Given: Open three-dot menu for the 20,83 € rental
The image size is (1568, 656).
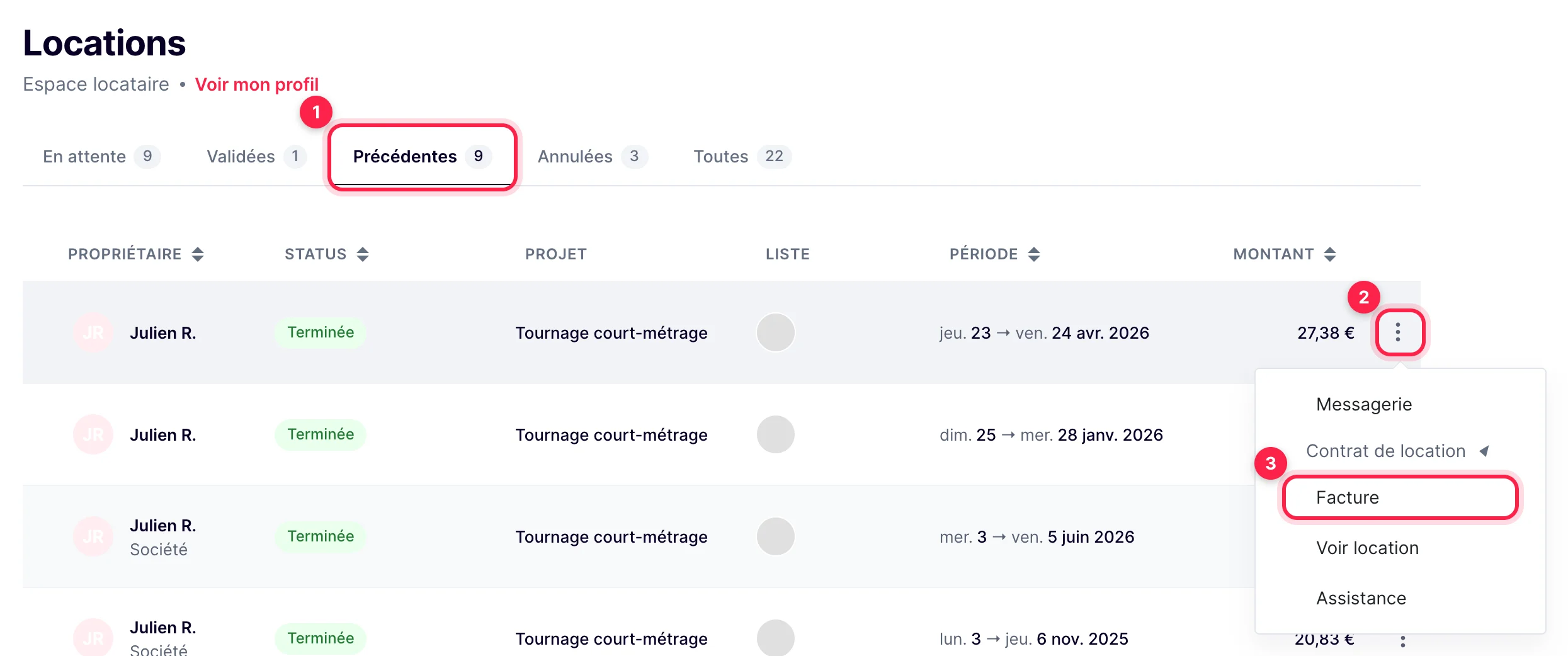Looking at the screenshot, I should coord(1403,642).
